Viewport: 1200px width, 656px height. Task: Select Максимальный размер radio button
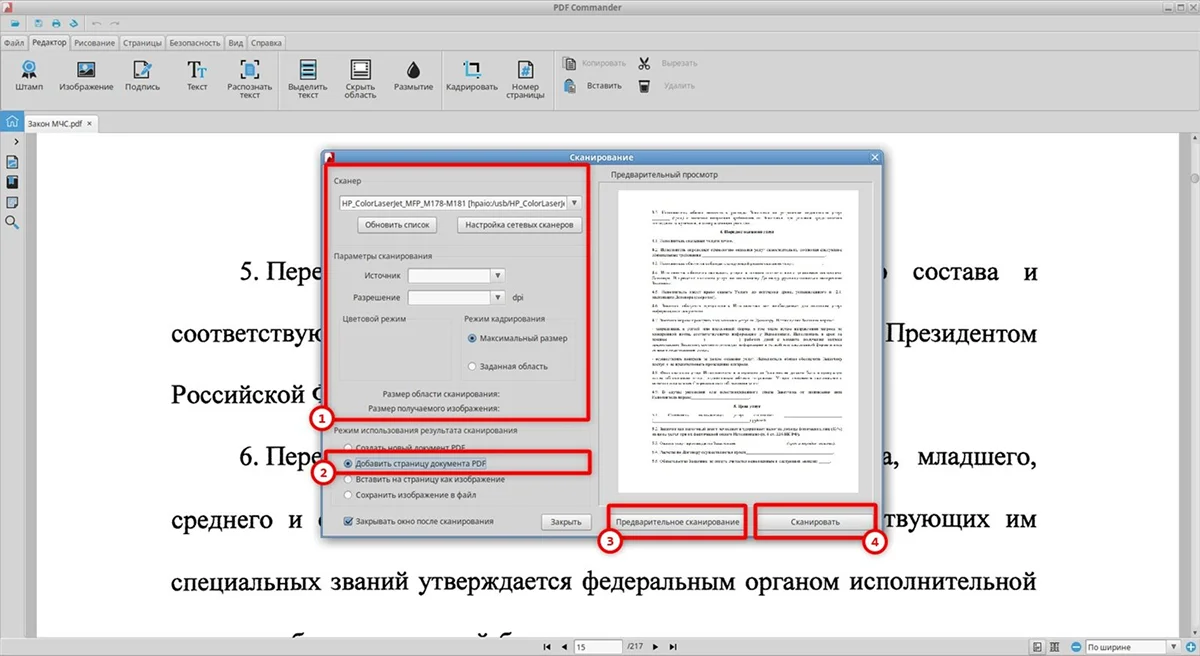click(x=472, y=338)
